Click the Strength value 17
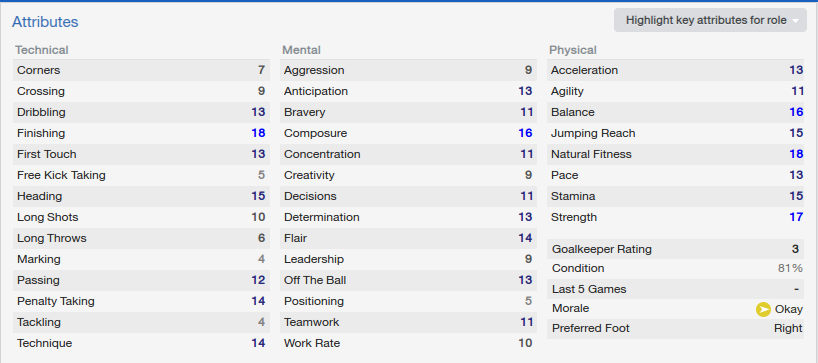This screenshot has width=818, height=363. click(796, 217)
